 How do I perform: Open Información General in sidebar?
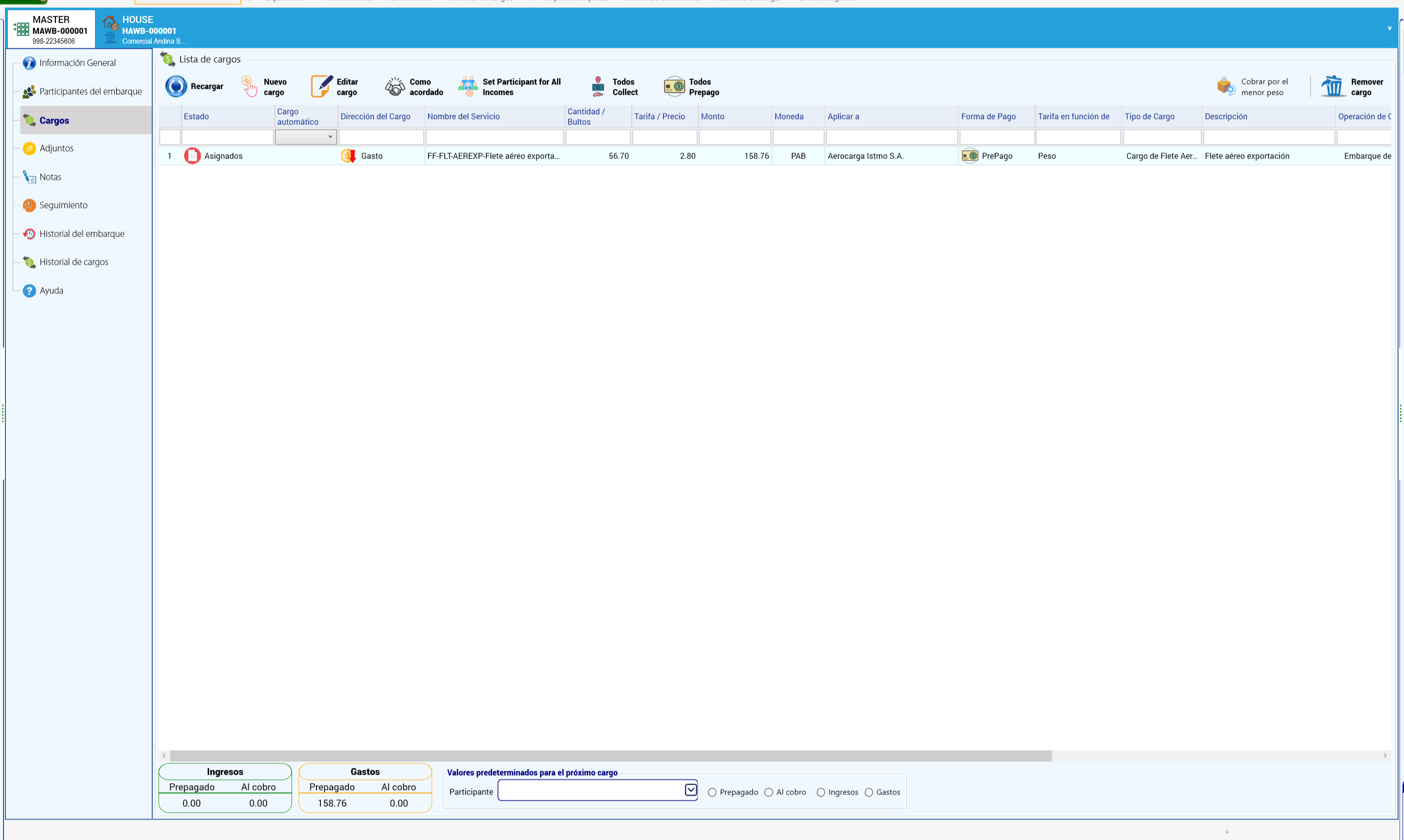coord(78,63)
